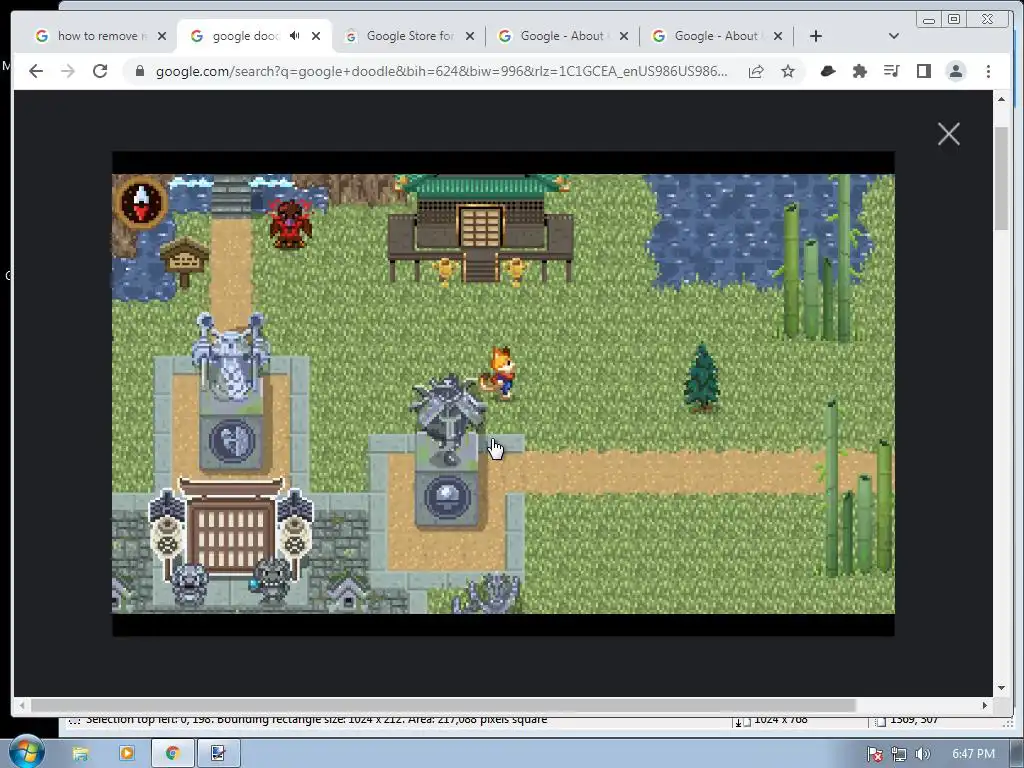Click the compass icon in game corner
Viewport: 1024px width, 768px height.
tap(141, 202)
